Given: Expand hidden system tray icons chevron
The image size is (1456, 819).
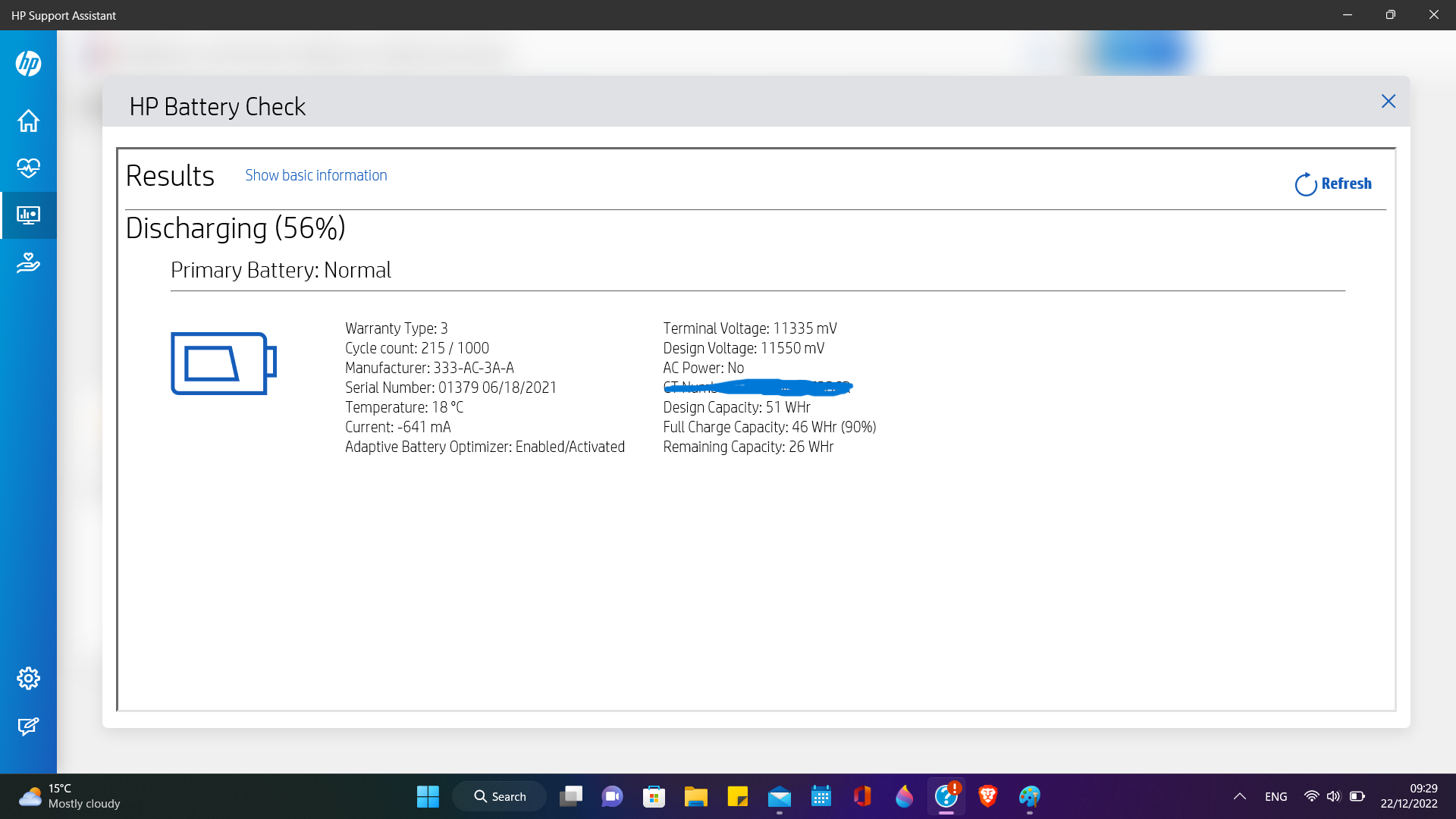Looking at the screenshot, I should pos(1240,796).
